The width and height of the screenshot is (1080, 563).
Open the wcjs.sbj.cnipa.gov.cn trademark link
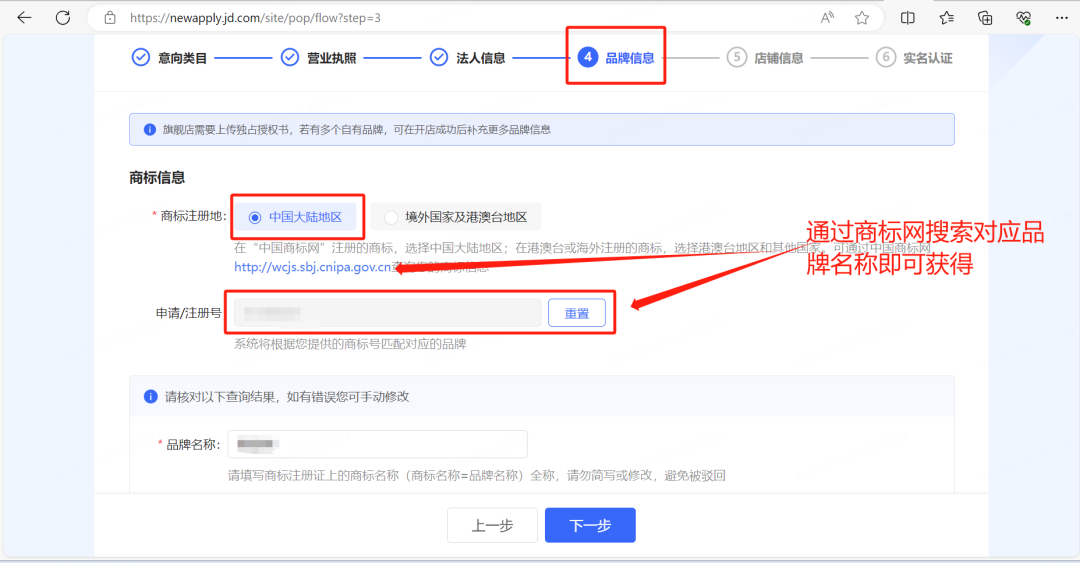click(x=313, y=267)
